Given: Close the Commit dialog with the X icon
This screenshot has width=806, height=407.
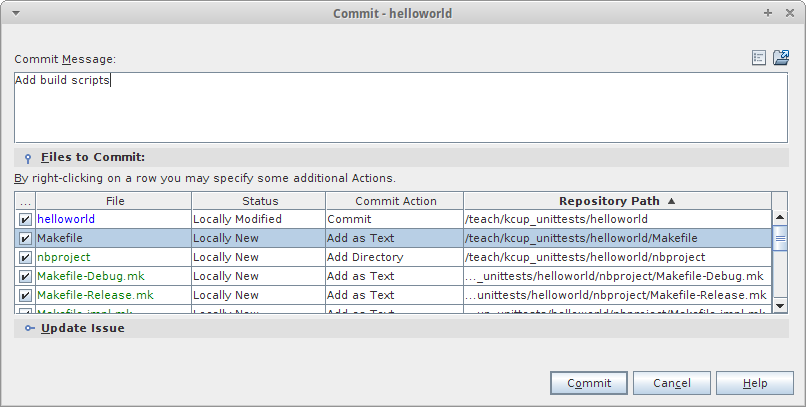Looking at the screenshot, I should coord(790,12).
